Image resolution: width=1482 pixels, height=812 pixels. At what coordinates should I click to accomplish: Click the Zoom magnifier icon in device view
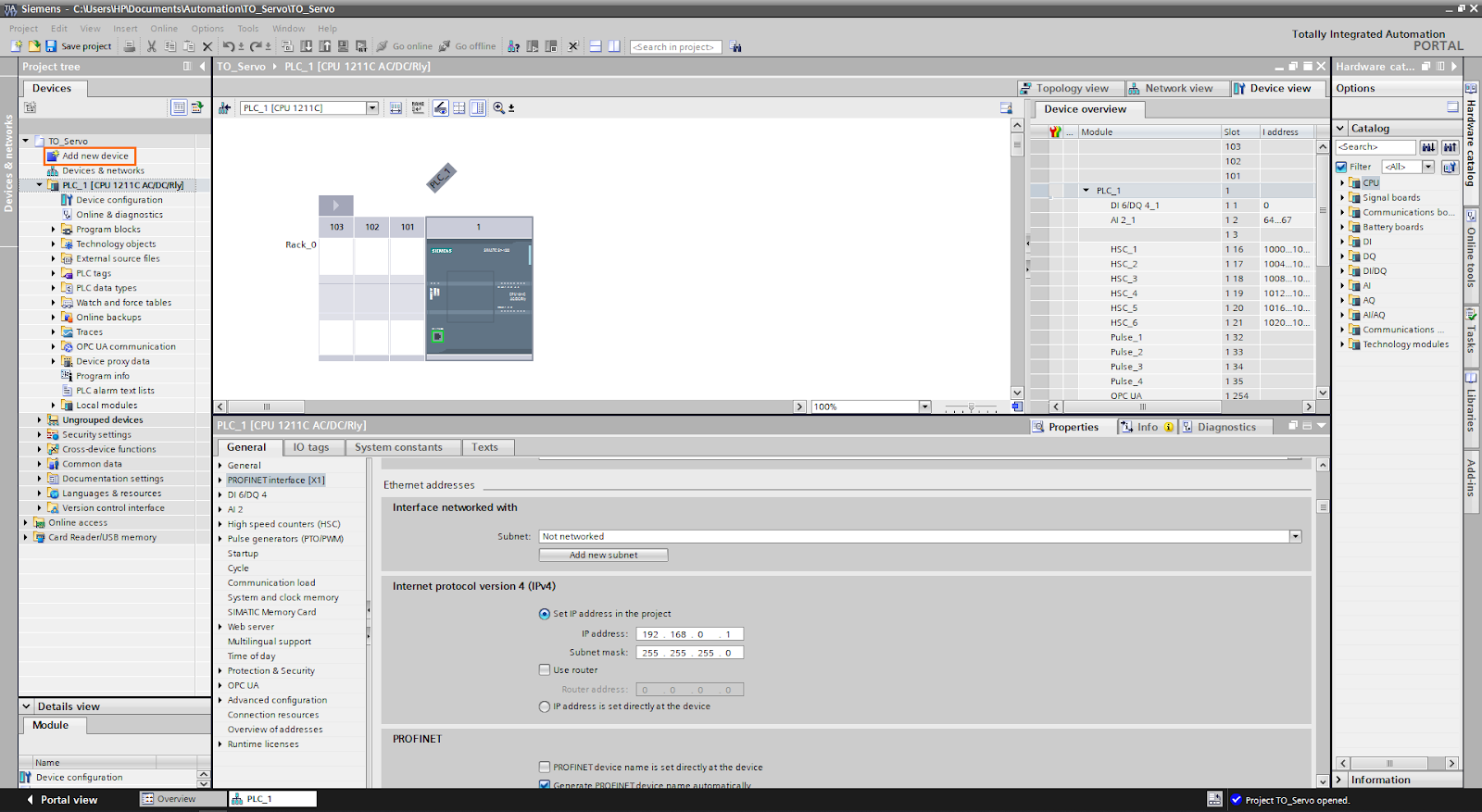coord(499,107)
